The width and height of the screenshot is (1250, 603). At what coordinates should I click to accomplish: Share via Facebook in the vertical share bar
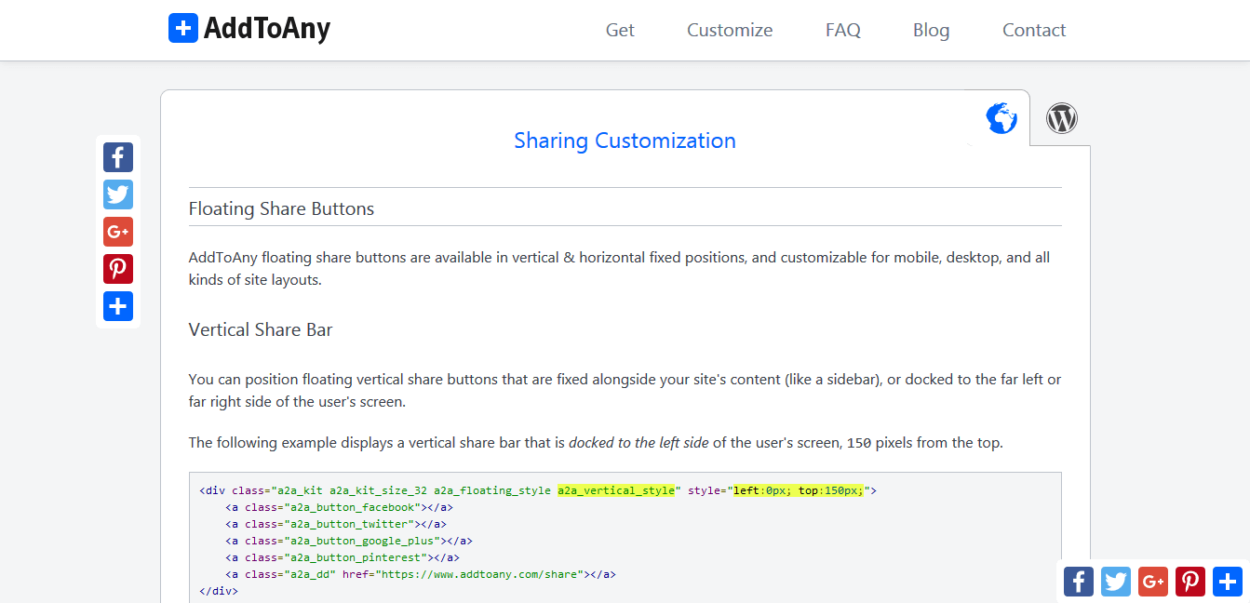pos(118,157)
